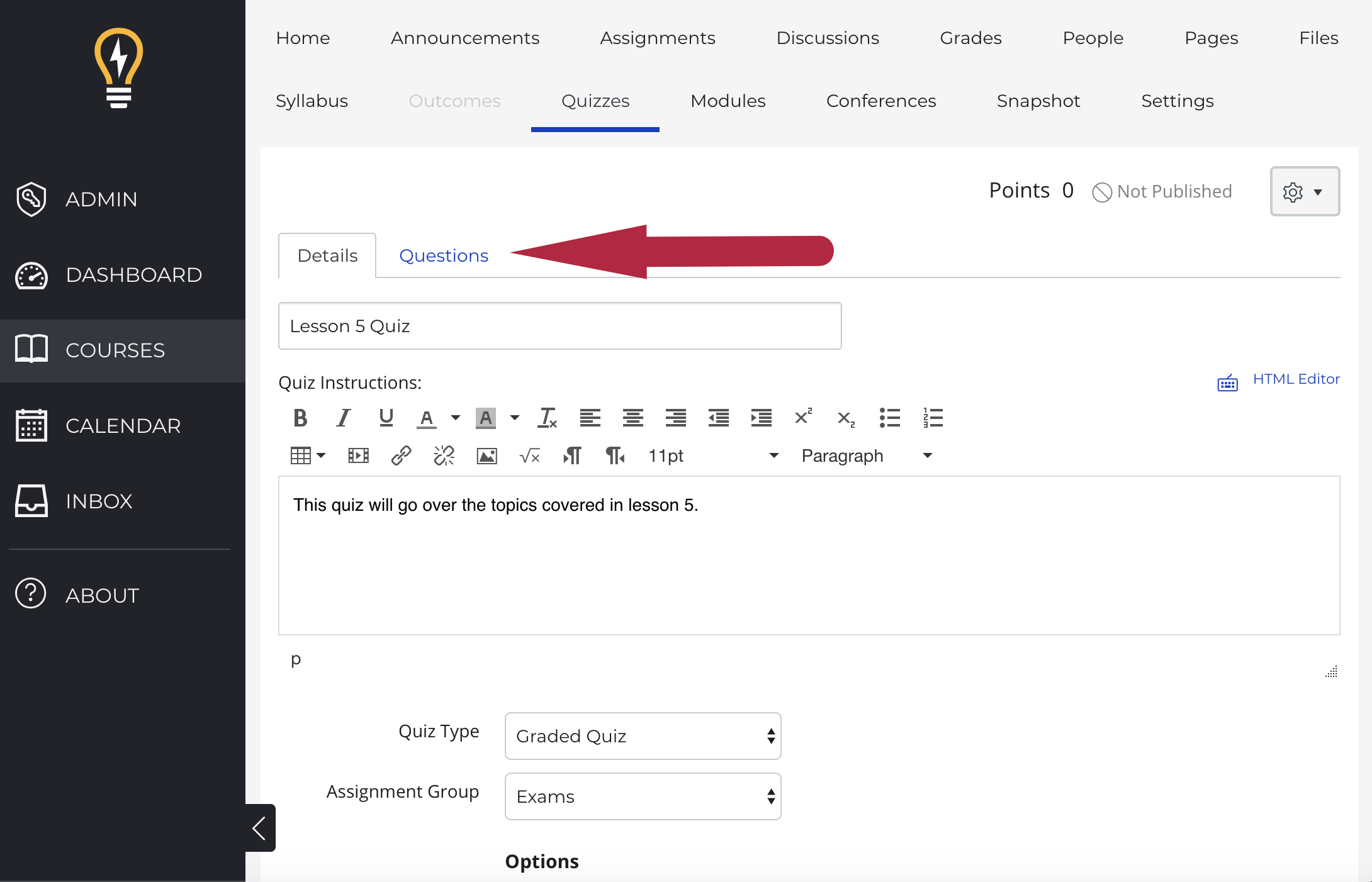This screenshot has height=882, width=1372.
Task: Open the gear settings dropdown
Action: coord(1305,191)
